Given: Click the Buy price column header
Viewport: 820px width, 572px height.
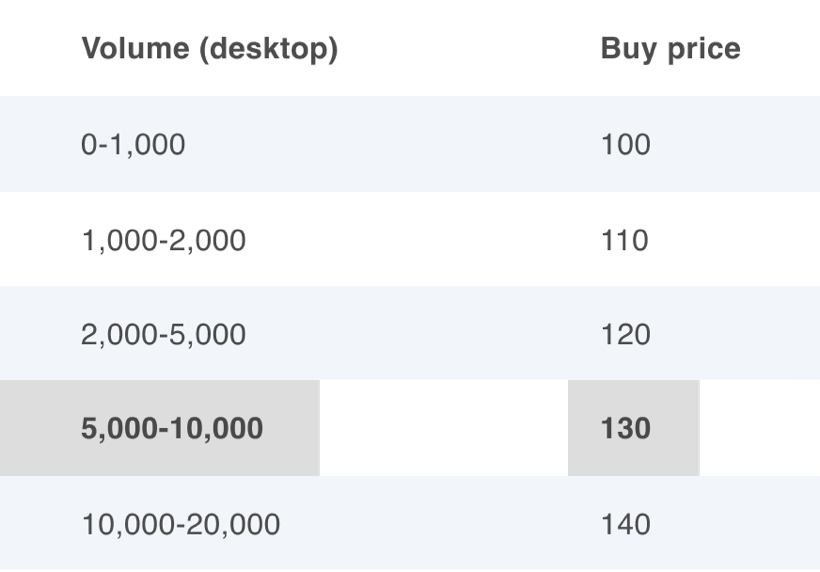Looking at the screenshot, I should pos(670,49).
